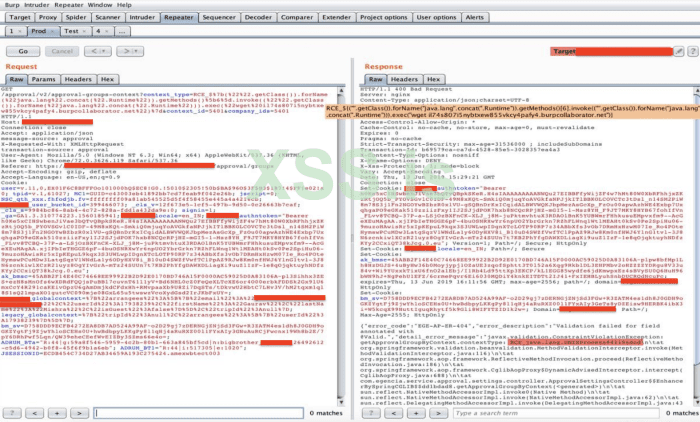Image resolution: width=700 pixels, height=422 pixels.
Task: Jump to previous match in response search
Action: coord(393,413)
